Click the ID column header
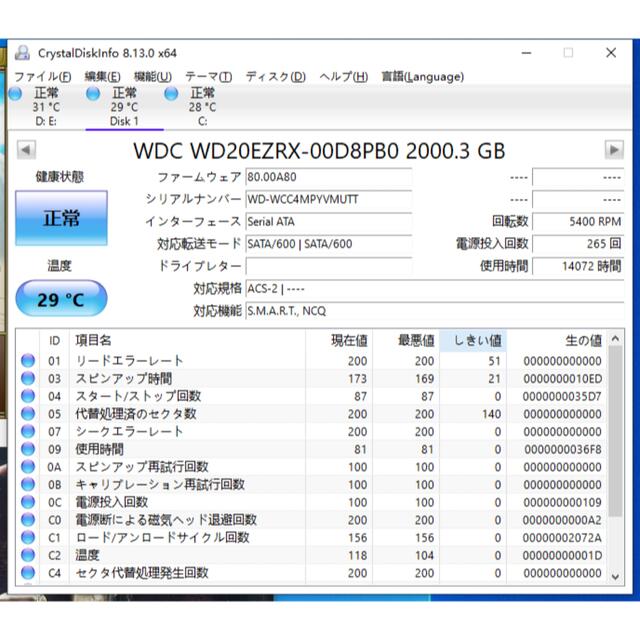 55,340
